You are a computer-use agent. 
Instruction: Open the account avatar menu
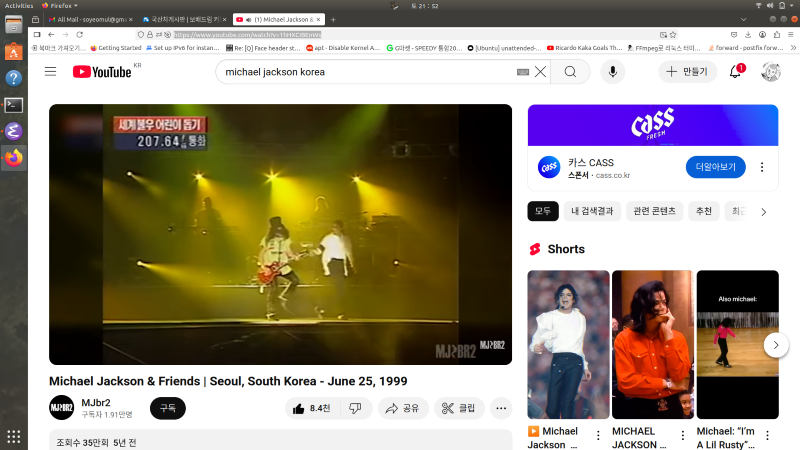click(771, 72)
